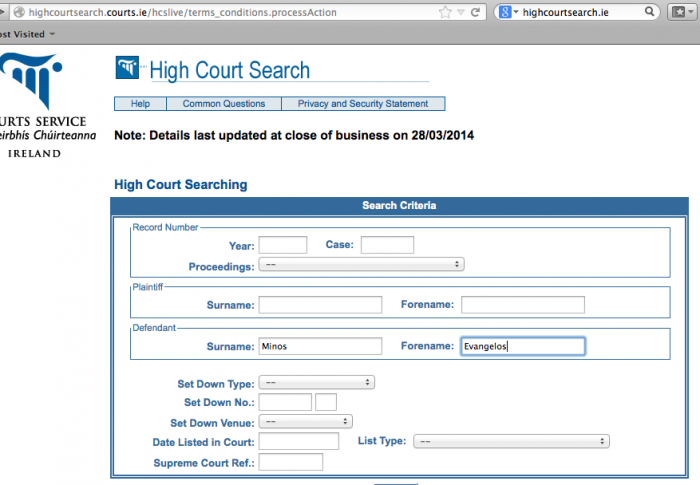Click the Date Listed in Court field
Image resolution: width=700 pixels, height=485 pixels.
(x=299, y=441)
